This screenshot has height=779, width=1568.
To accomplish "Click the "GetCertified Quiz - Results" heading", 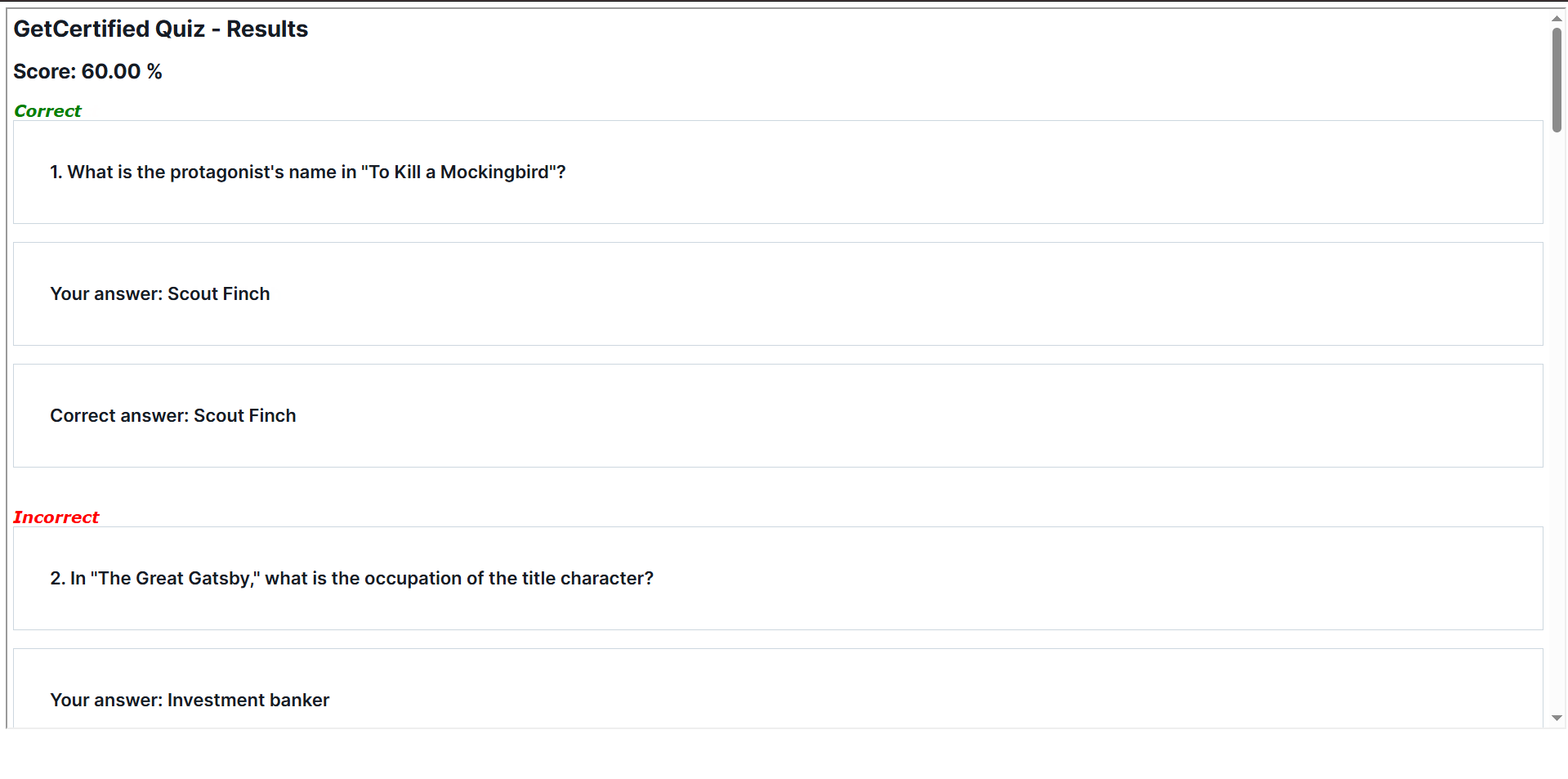I will click(161, 29).
